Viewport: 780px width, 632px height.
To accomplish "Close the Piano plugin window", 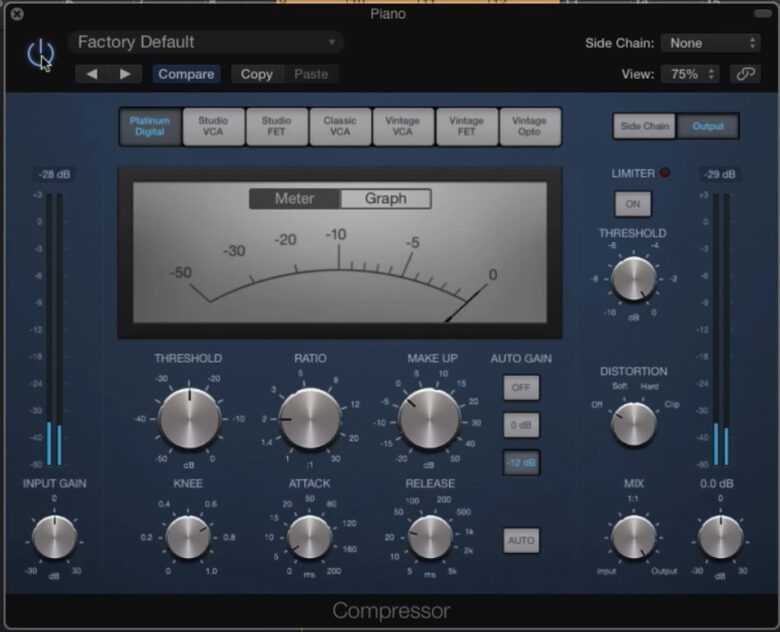I will 17,14.
